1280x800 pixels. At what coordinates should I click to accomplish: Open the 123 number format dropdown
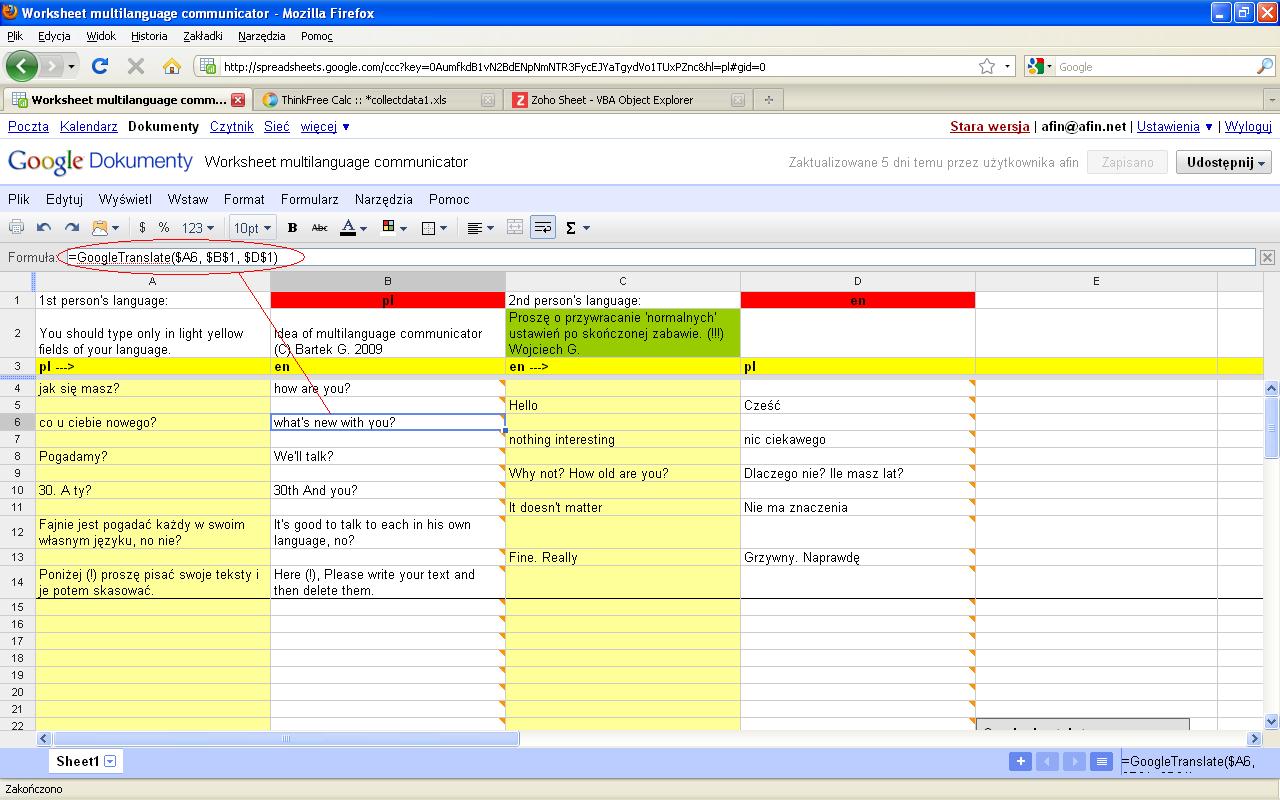point(197,228)
